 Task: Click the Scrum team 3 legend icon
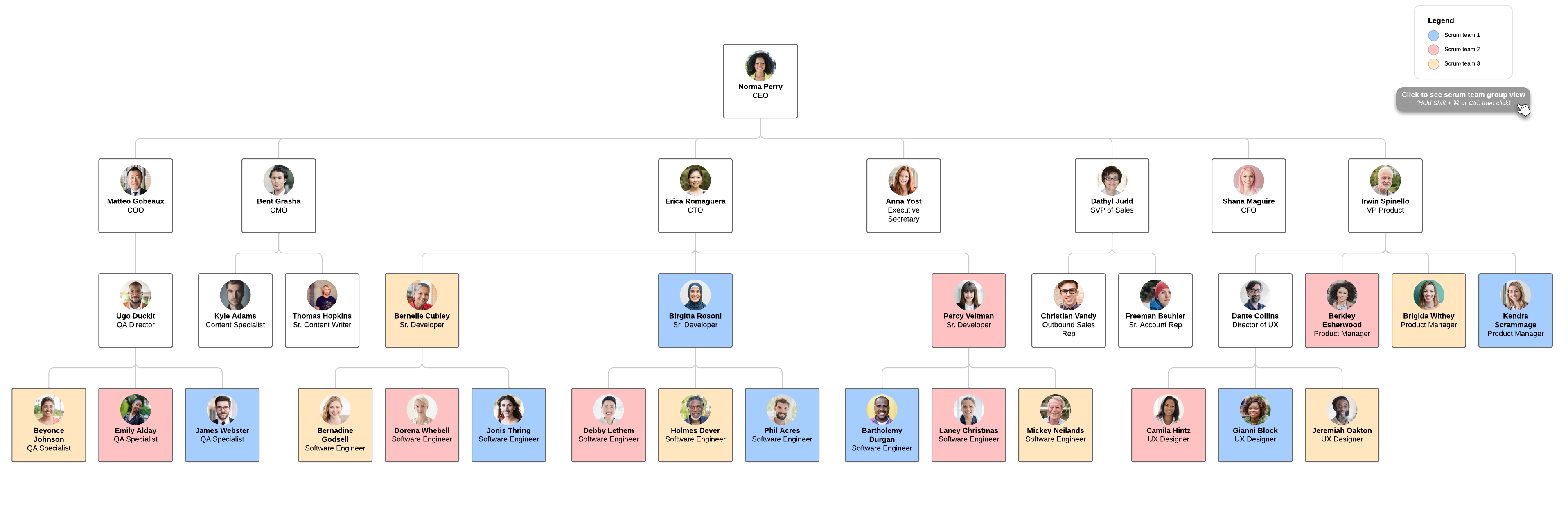point(1432,63)
